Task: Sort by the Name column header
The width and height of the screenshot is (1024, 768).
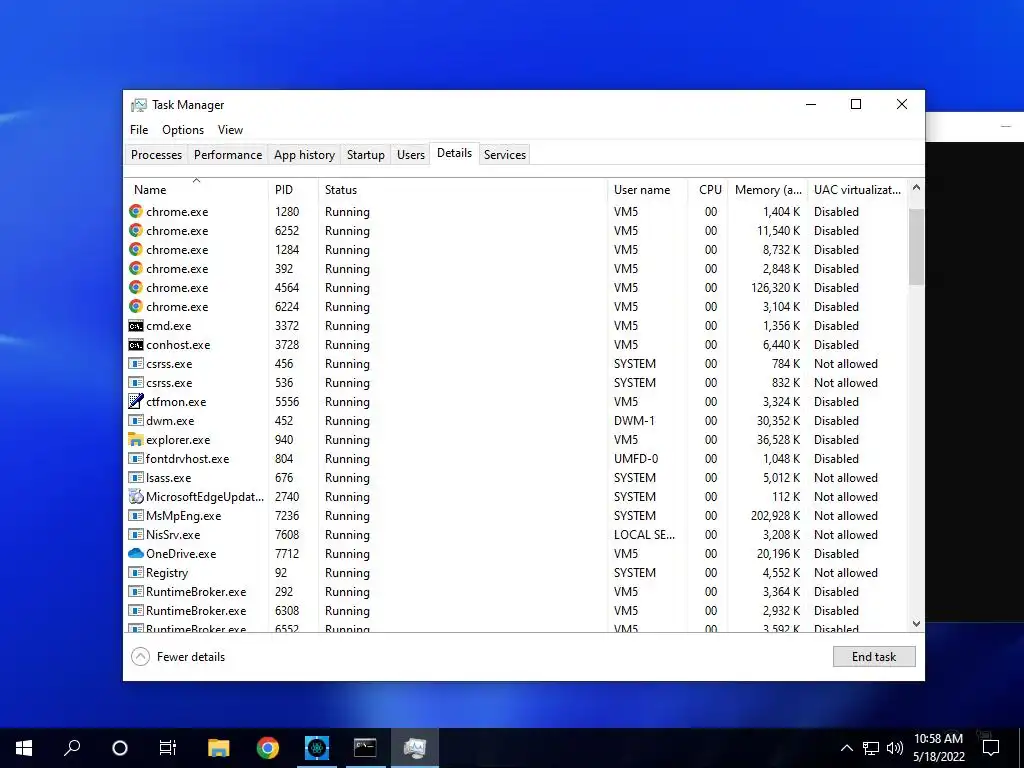Action: coord(196,189)
